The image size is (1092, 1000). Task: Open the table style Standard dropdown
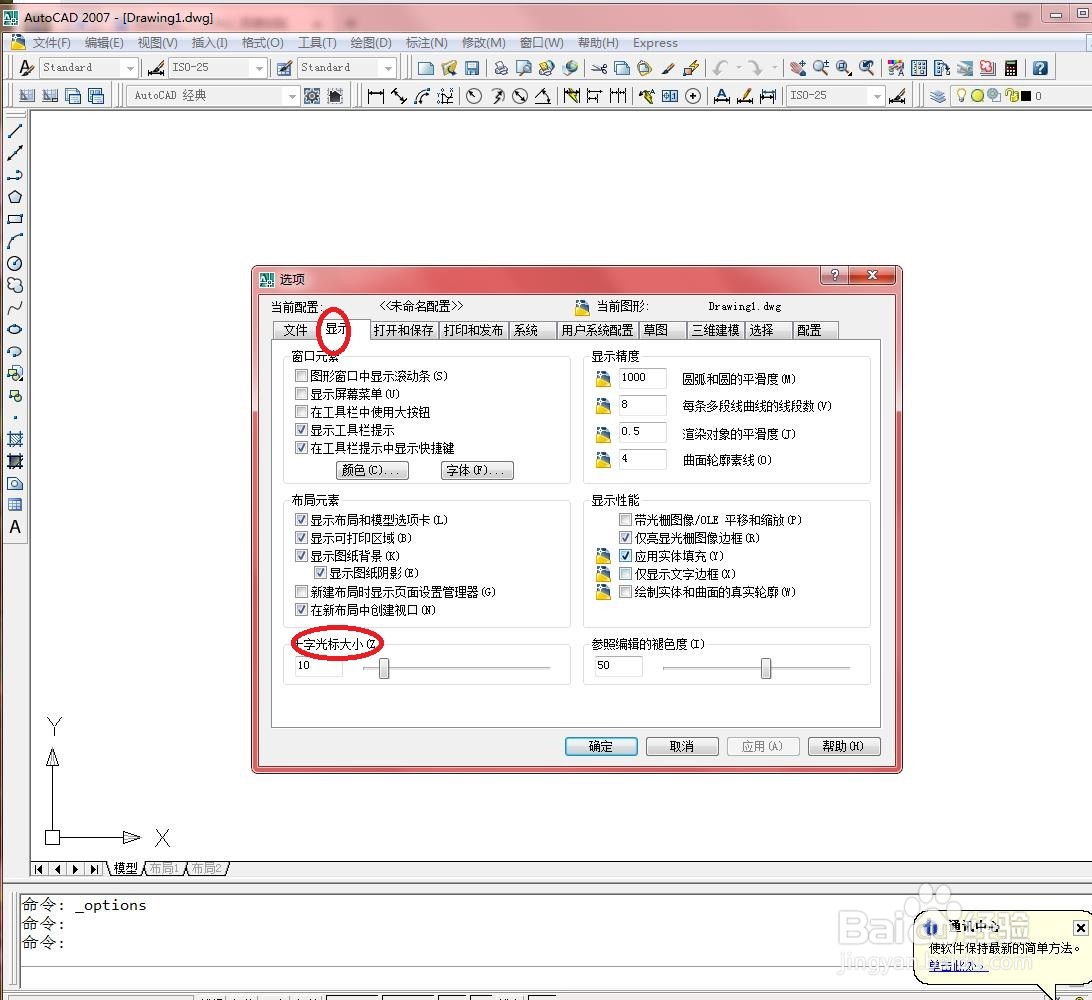[x=389, y=68]
